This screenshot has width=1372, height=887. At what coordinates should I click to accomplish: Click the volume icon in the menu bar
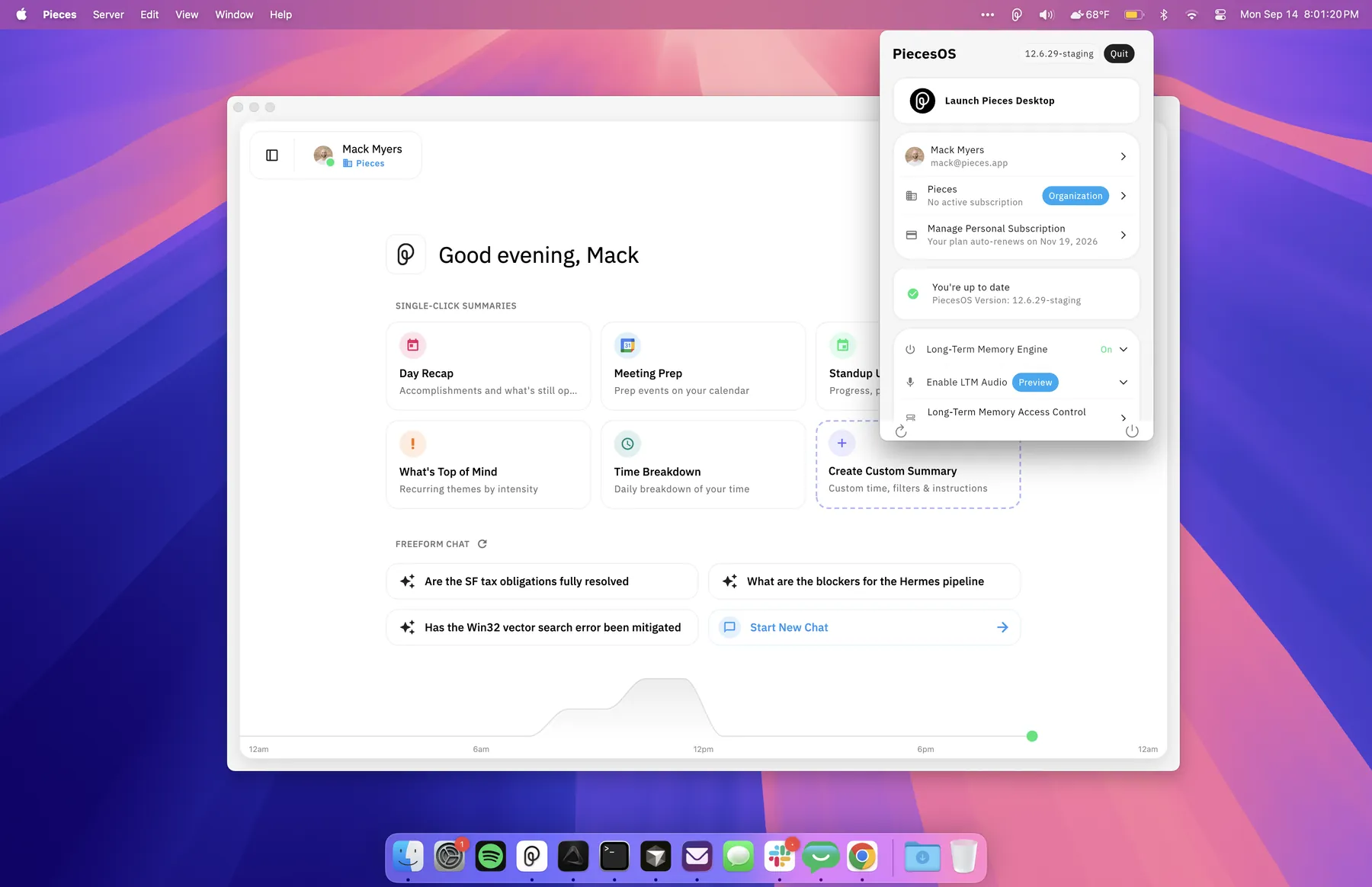click(x=1047, y=14)
